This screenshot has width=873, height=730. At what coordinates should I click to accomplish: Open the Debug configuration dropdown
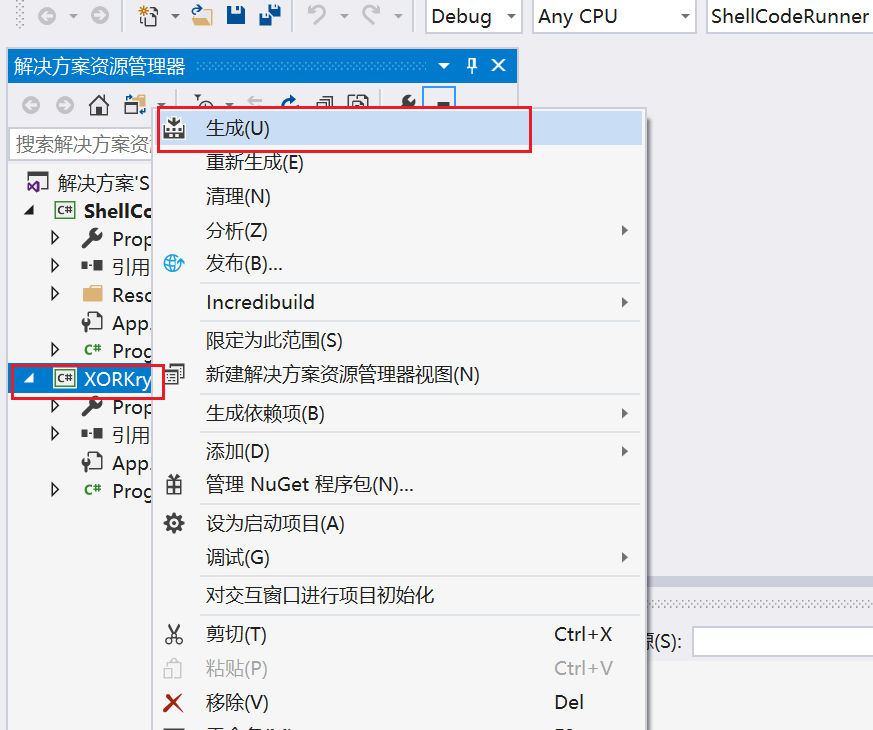(x=474, y=17)
